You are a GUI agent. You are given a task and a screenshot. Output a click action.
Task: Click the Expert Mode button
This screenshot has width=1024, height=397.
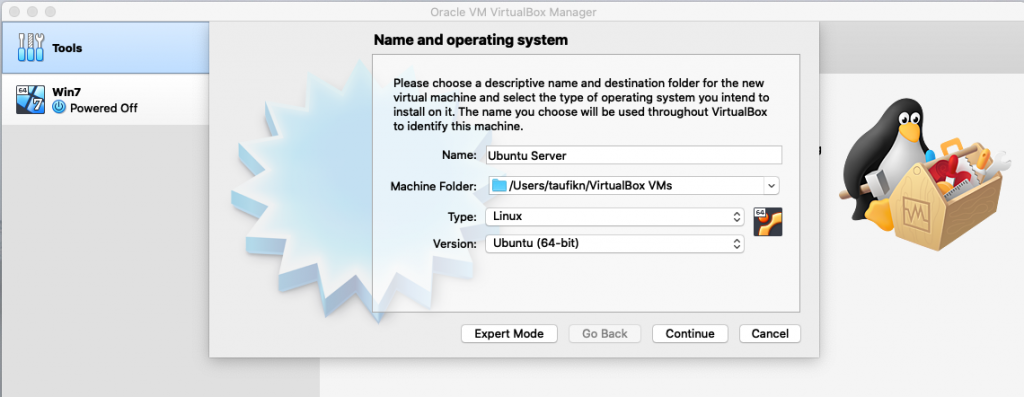coord(509,334)
